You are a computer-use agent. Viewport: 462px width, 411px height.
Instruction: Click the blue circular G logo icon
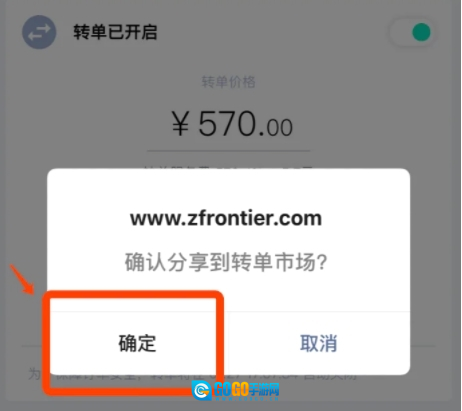click(x=202, y=390)
